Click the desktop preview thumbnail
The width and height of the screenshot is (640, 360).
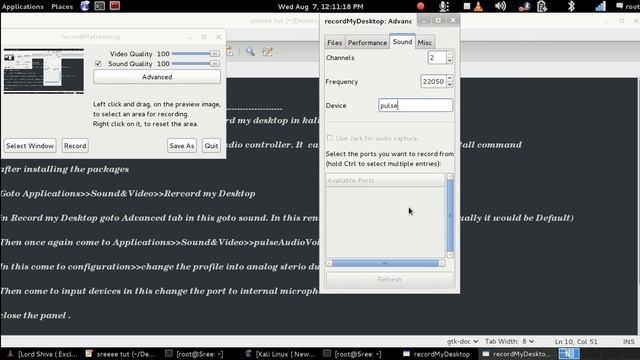click(44, 71)
